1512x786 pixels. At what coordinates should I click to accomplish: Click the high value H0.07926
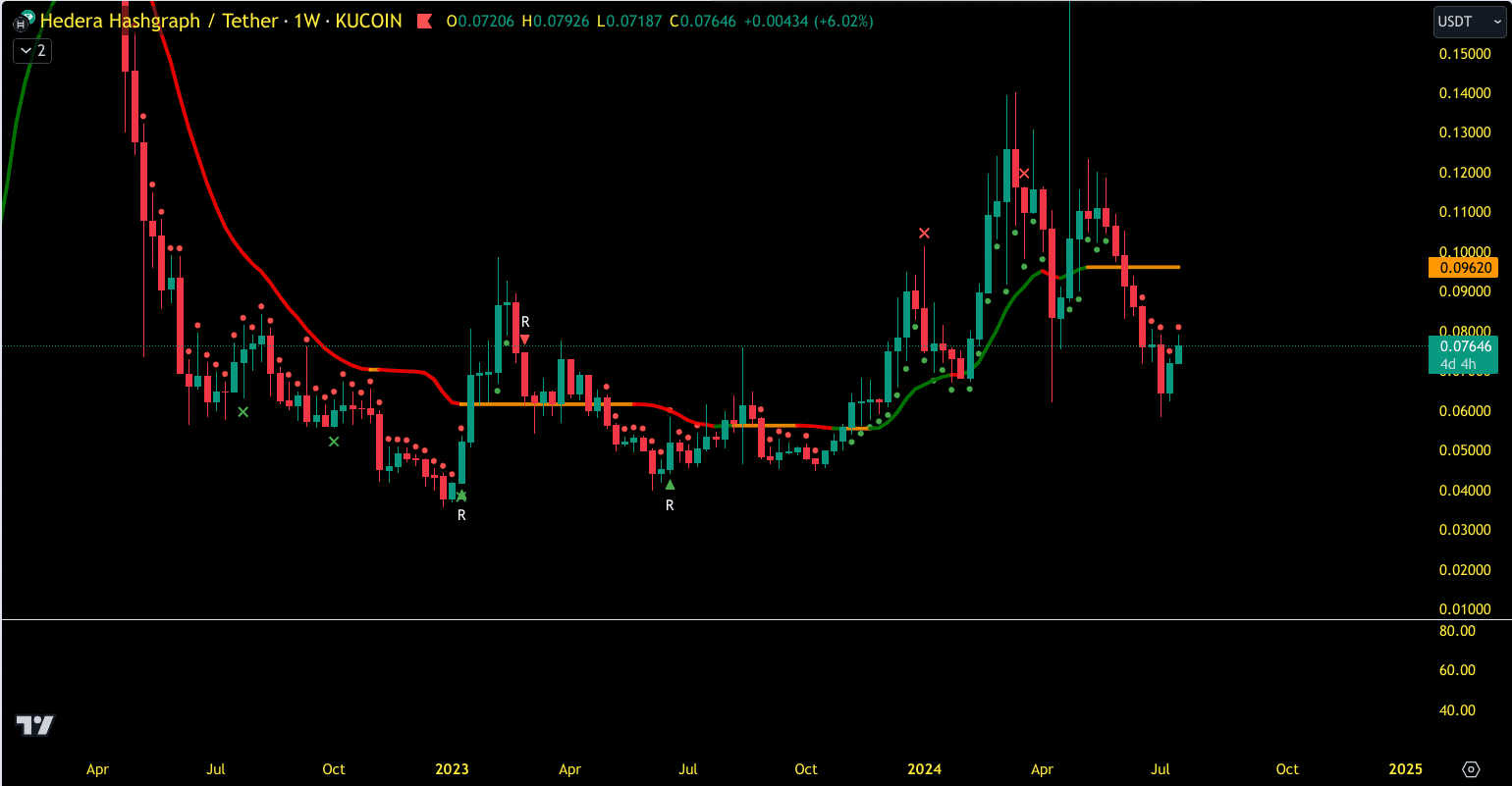[557, 21]
